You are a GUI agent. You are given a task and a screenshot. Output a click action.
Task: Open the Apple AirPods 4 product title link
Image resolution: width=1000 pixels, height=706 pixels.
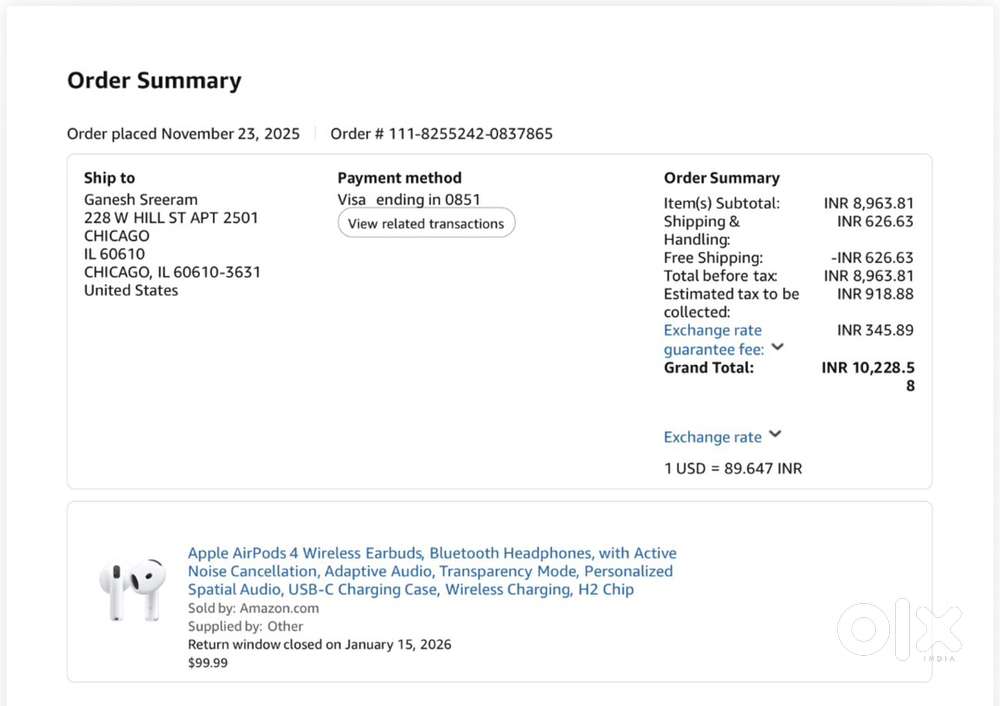click(432, 571)
